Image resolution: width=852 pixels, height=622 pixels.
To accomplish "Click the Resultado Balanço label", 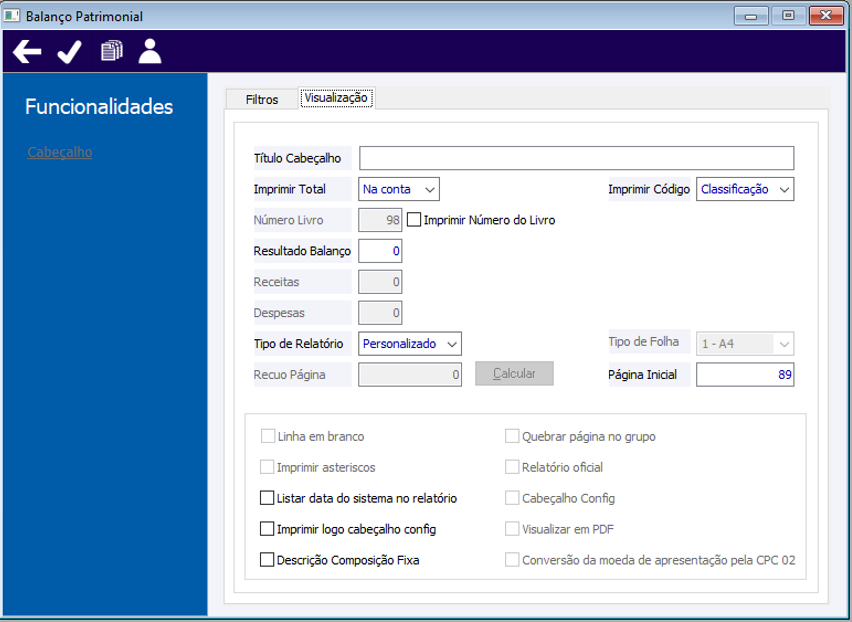I will pyautogui.click(x=302, y=251).
